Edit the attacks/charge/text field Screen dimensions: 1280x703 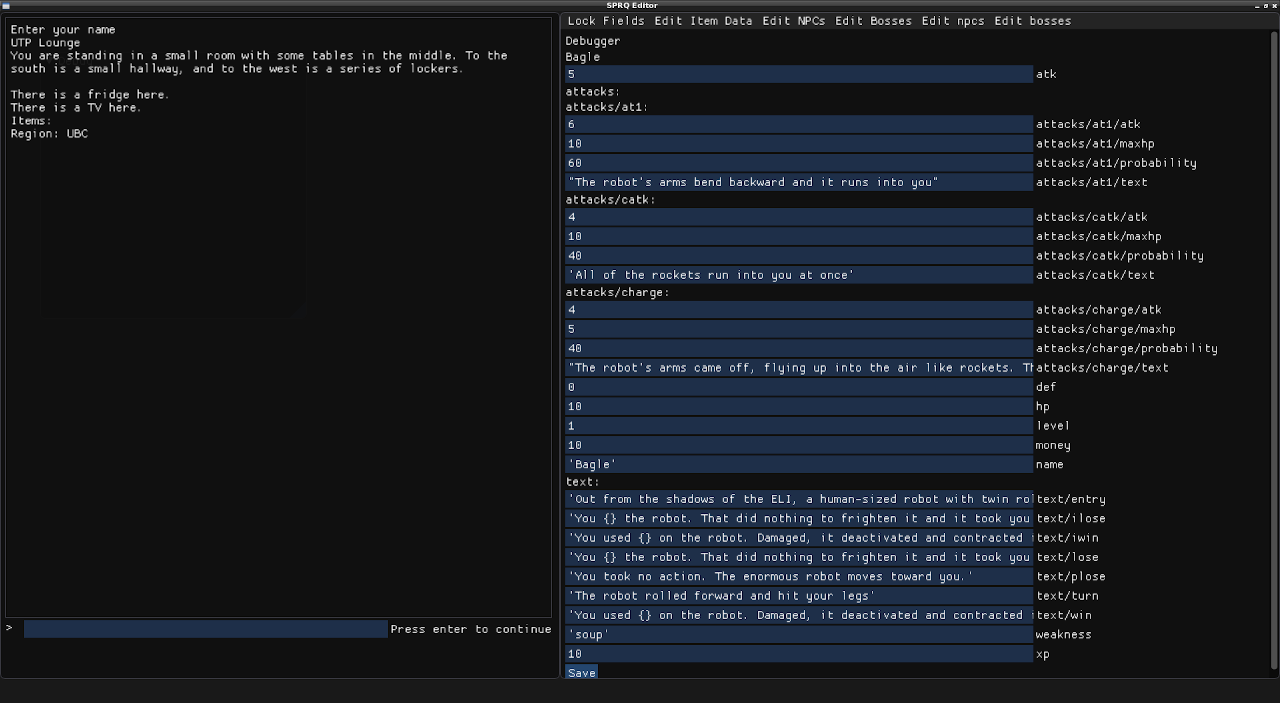[798, 368]
